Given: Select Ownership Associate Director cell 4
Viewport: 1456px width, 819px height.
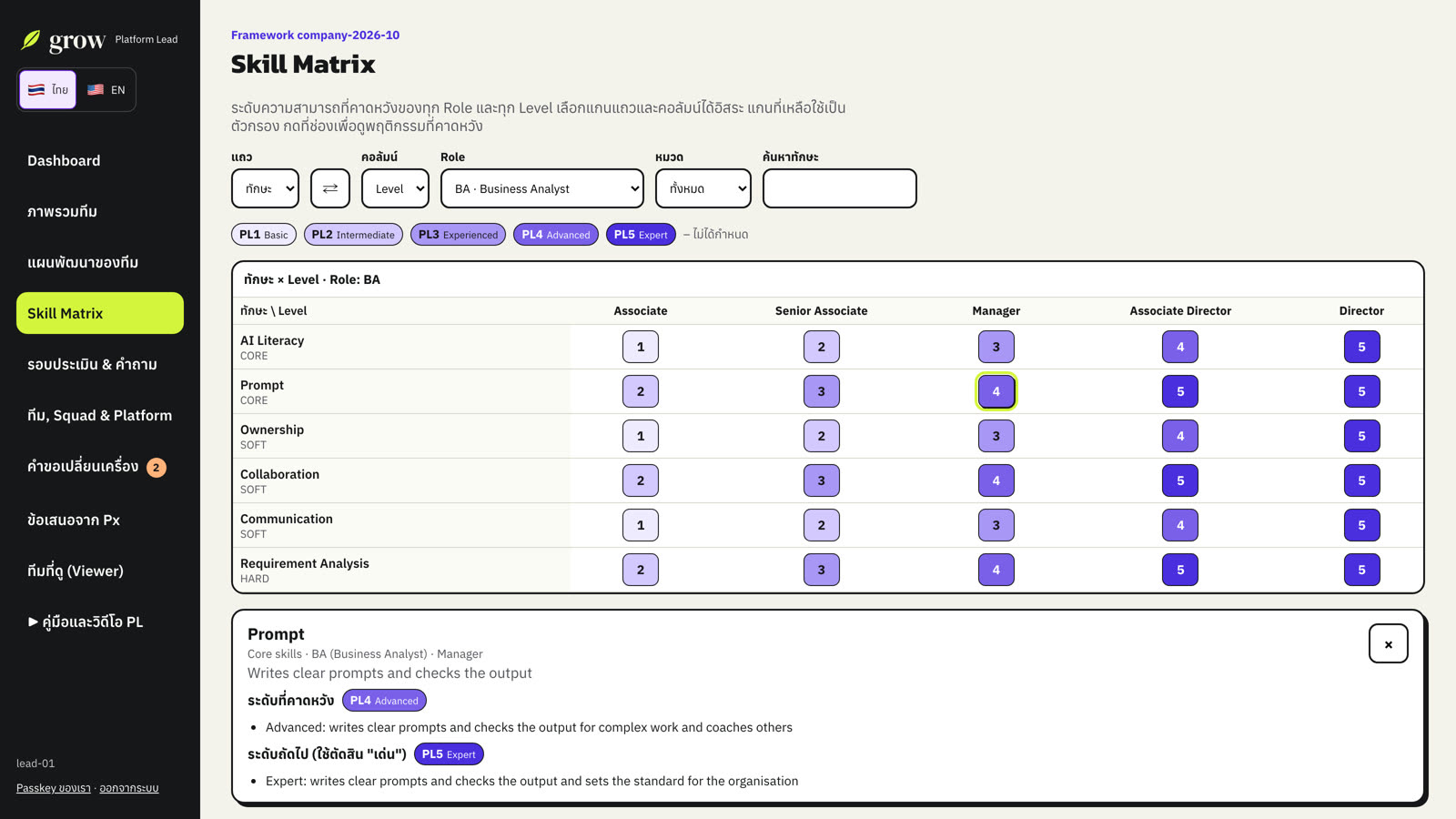Looking at the screenshot, I should pos(1180,436).
